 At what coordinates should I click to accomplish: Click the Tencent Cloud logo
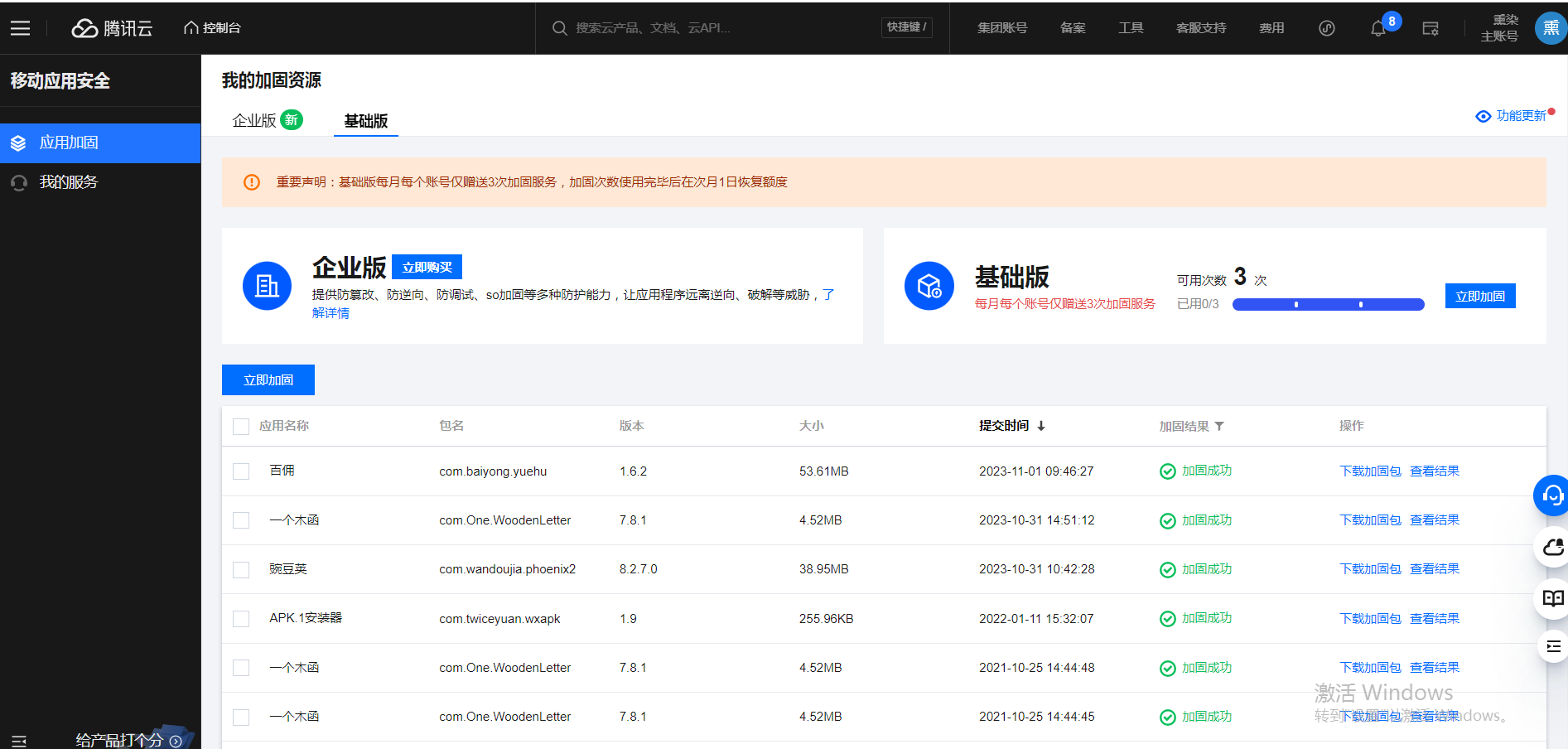click(112, 28)
